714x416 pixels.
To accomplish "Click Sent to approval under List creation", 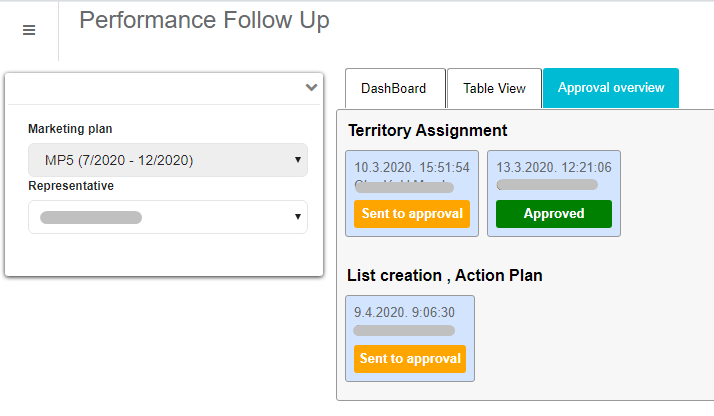I will pos(410,359).
